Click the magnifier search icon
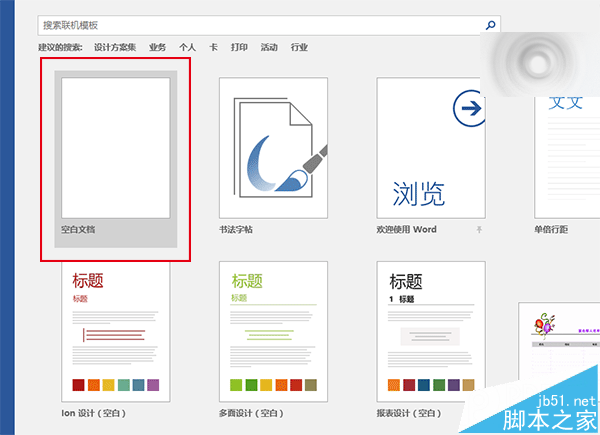The width and height of the screenshot is (600, 435). point(491,24)
